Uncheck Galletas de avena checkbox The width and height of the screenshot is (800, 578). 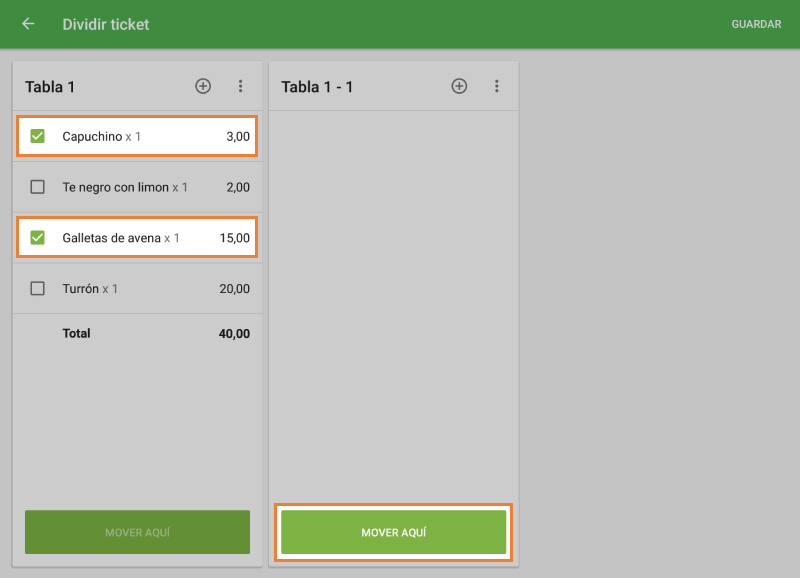(38, 238)
